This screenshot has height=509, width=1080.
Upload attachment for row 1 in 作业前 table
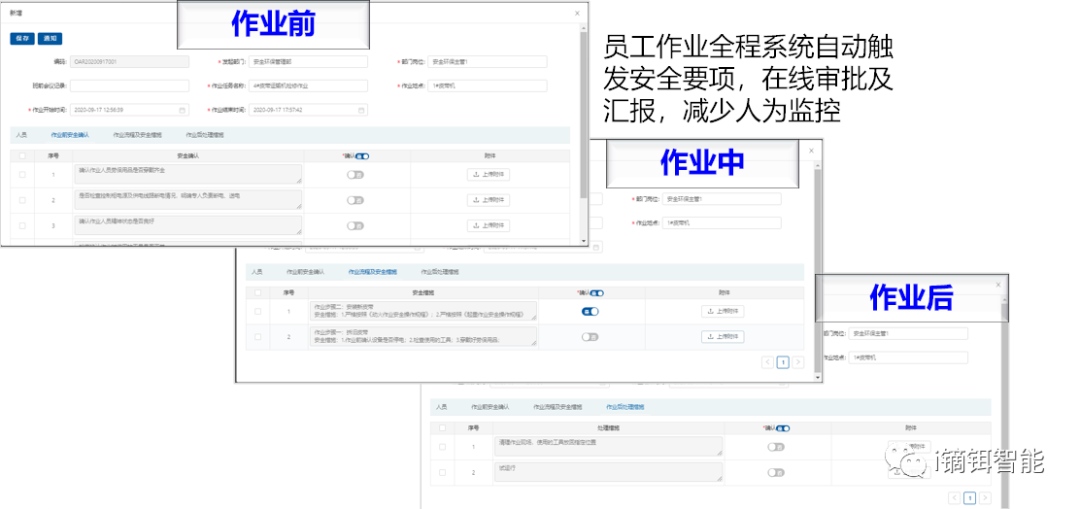[489, 173]
